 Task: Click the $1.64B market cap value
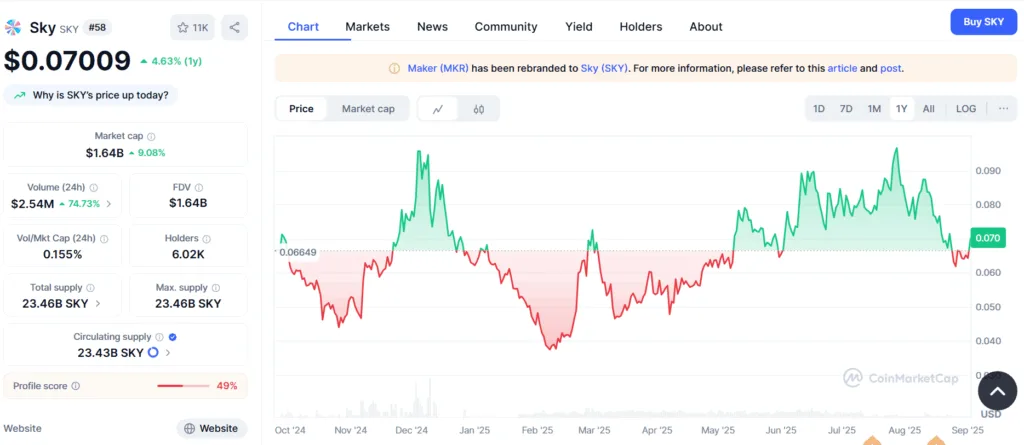pos(104,153)
